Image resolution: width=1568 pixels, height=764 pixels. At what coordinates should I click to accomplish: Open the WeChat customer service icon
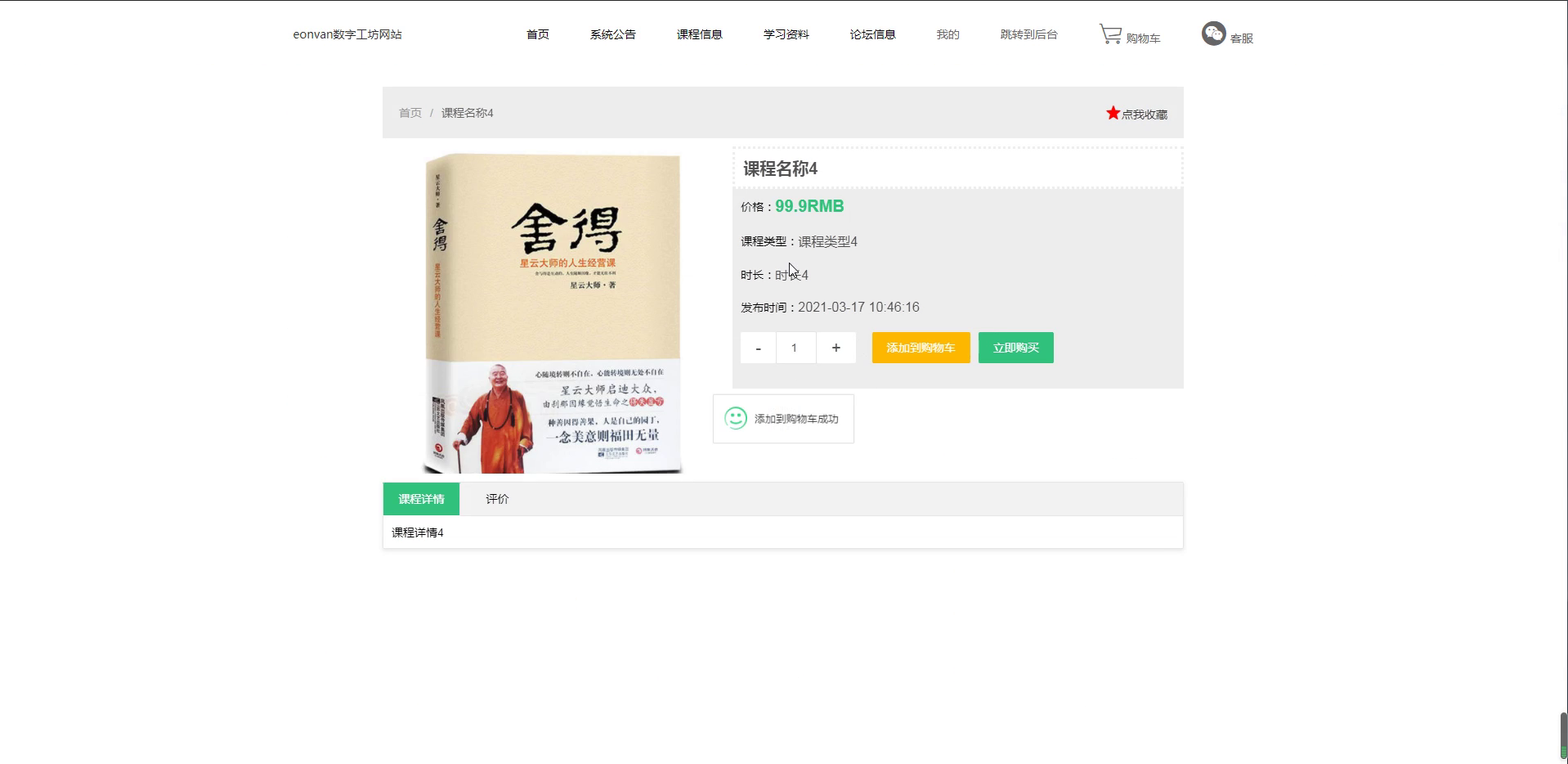(x=1213, y=34)
